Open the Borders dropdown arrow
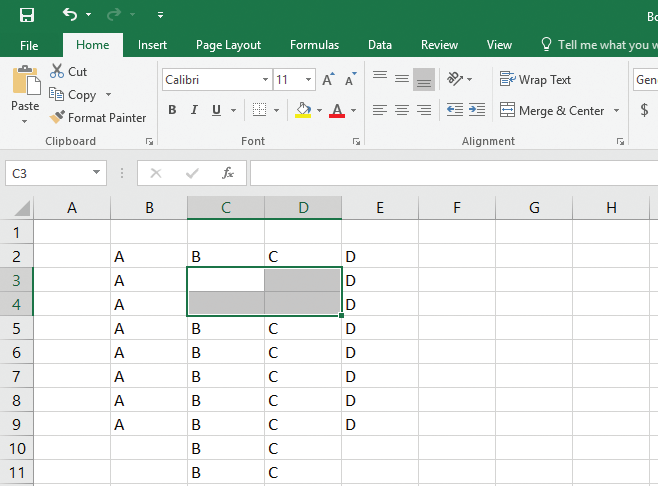 point(277,110)
